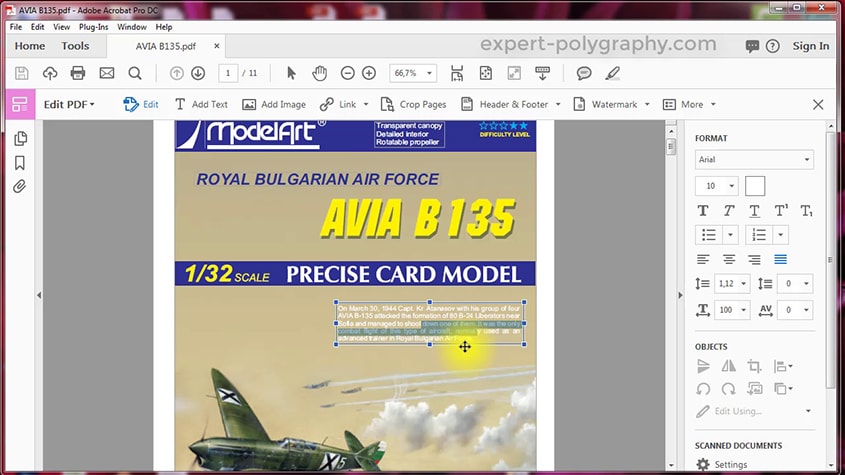The image size is (845, 475).
Task: Click Sign In
Action: pyautogui.click(x=811, y=46)
